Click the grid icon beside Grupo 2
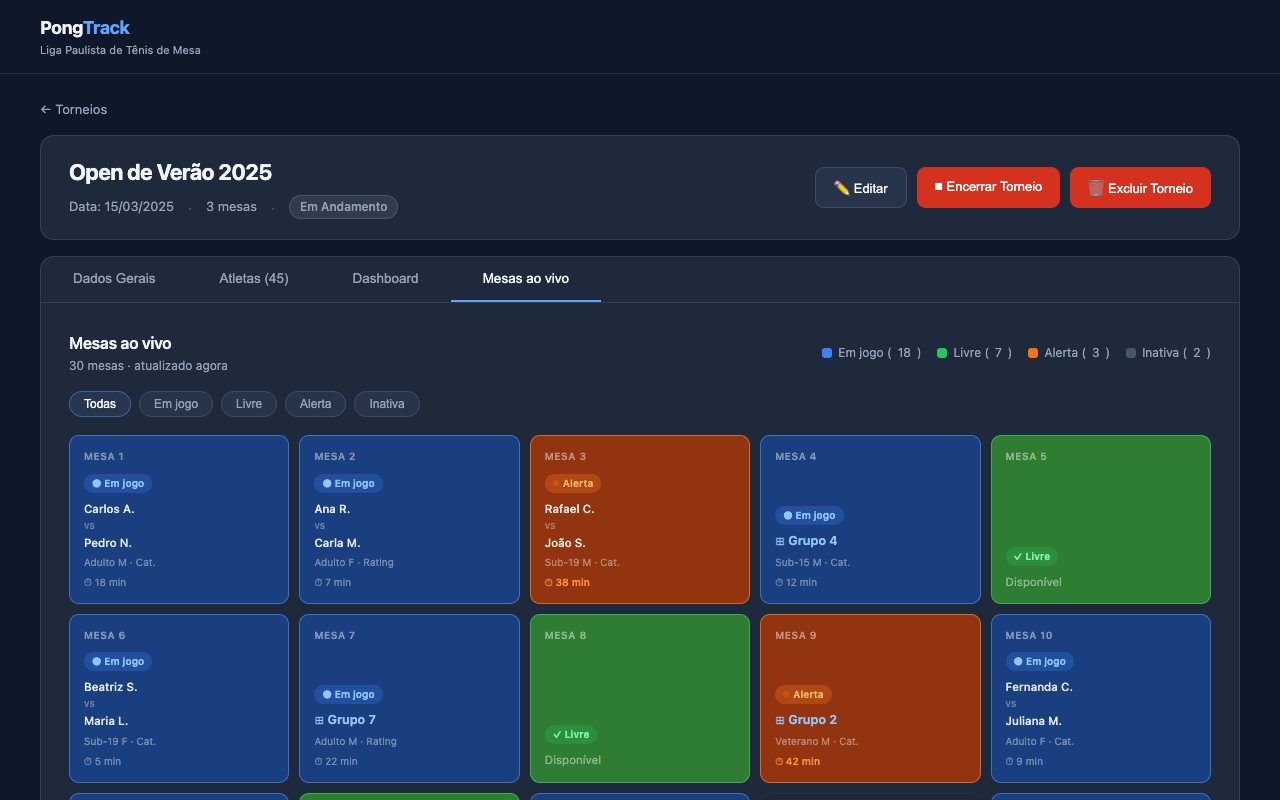 780,720
